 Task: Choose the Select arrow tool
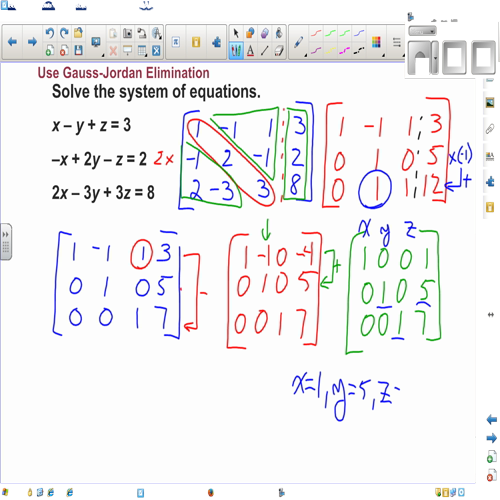236,33
